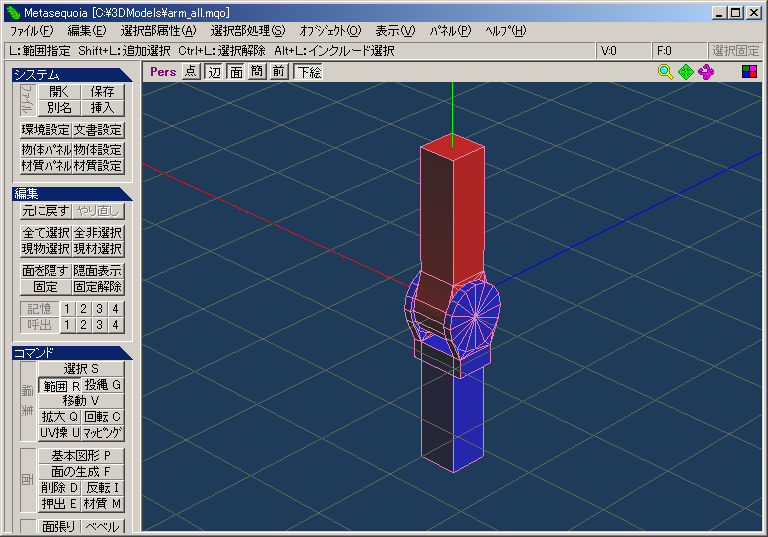Collapse the システム panel header
The height and width of the screenshot is (537, 768).
(72, 74)
